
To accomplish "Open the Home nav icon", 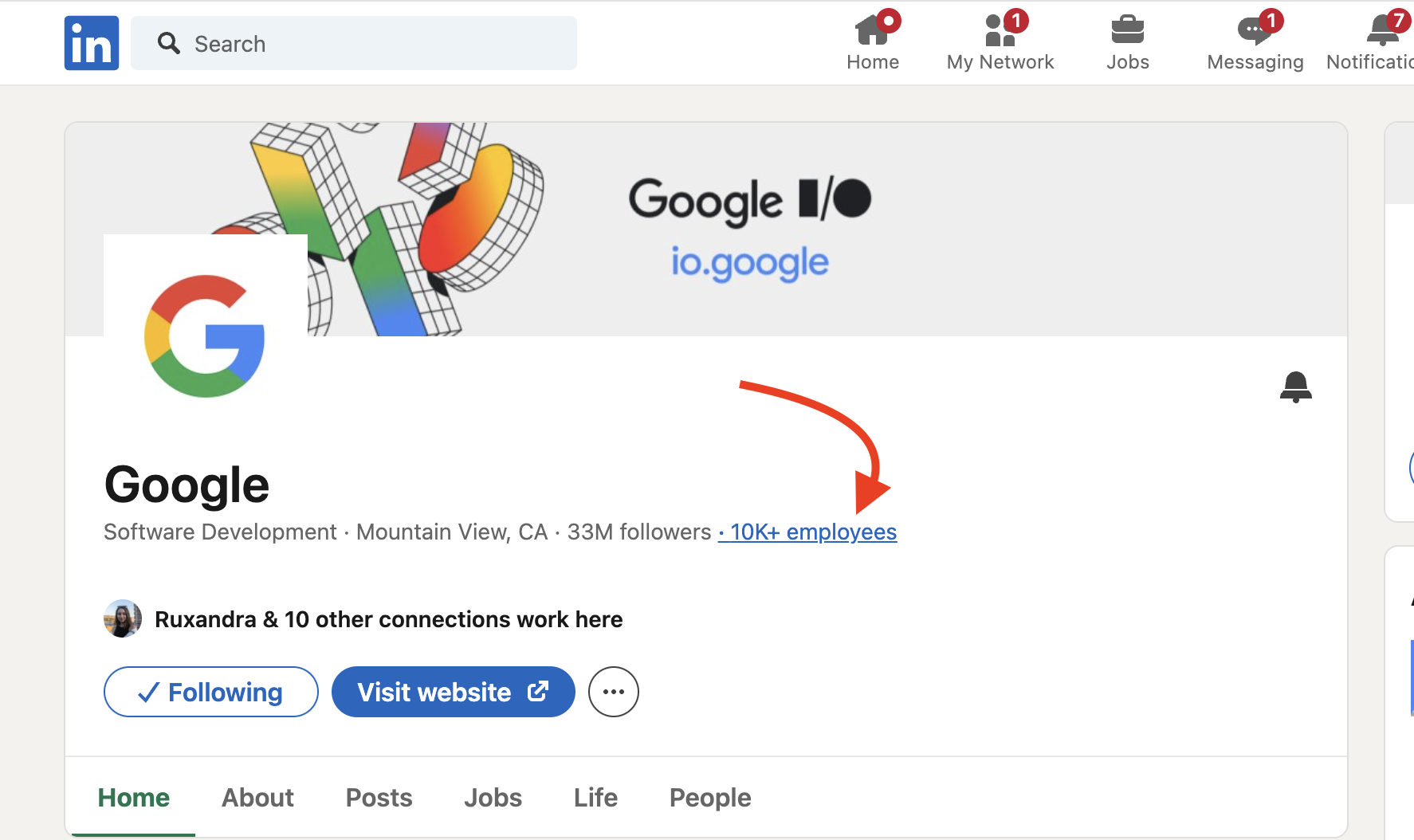I will pos(873,43).
